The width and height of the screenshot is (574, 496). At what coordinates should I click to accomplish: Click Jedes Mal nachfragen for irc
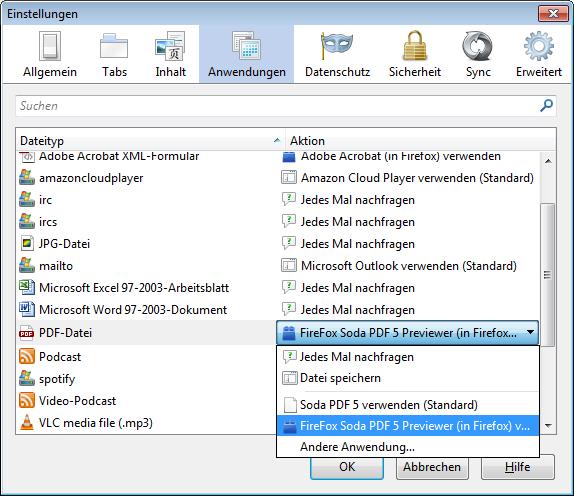coord(358,200)
